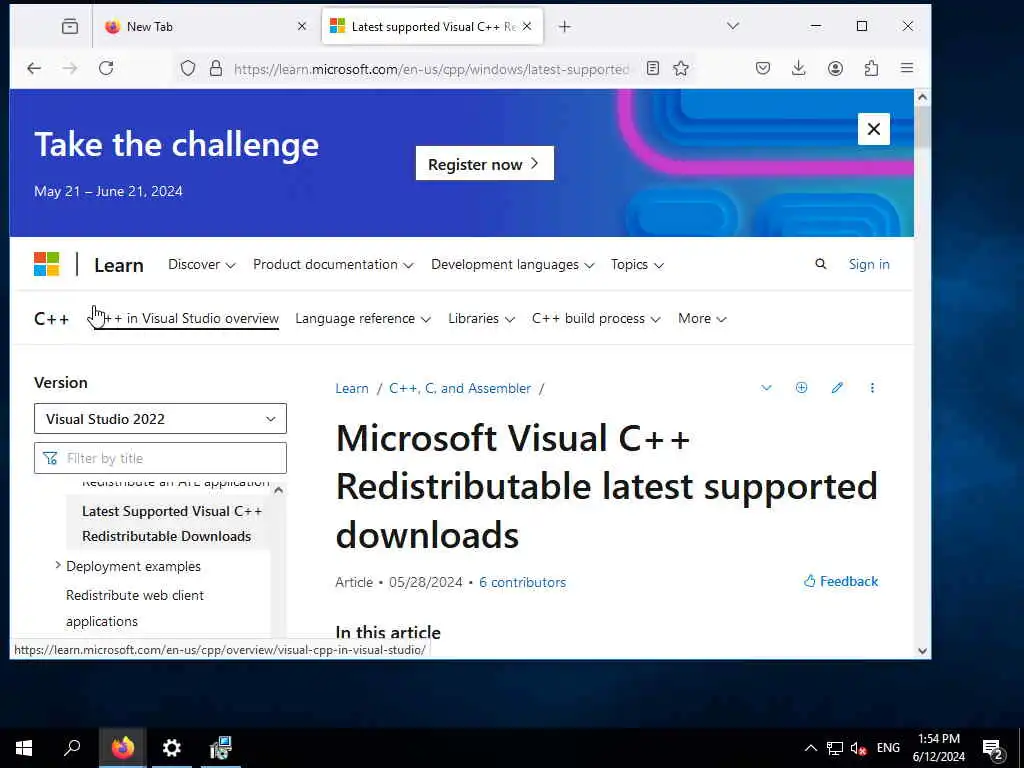Open the notification center icon
The height and width of the screenshot is (768, 1024).
[993, 748]
